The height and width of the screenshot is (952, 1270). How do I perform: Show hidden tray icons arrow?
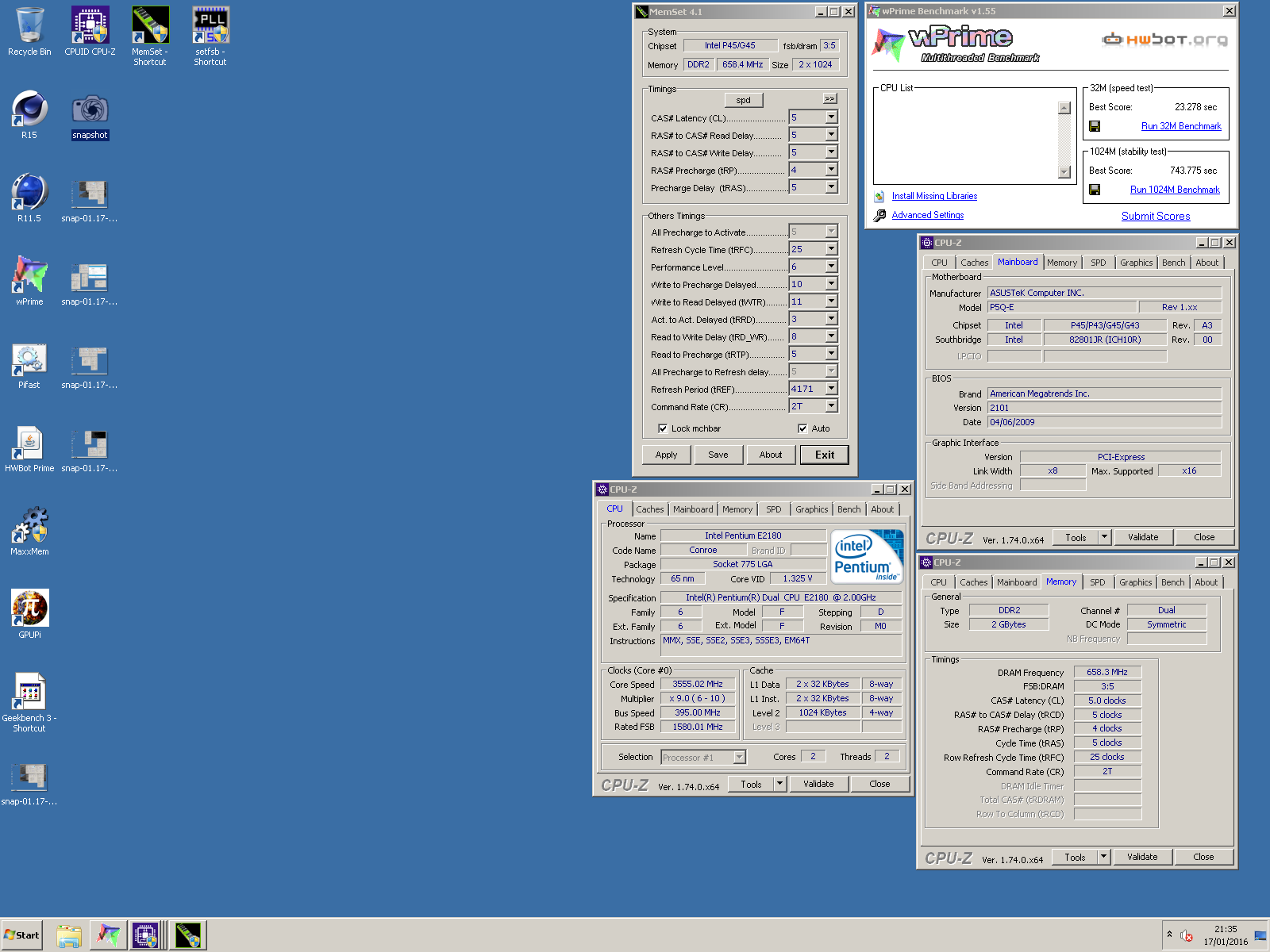point(1169,935)
